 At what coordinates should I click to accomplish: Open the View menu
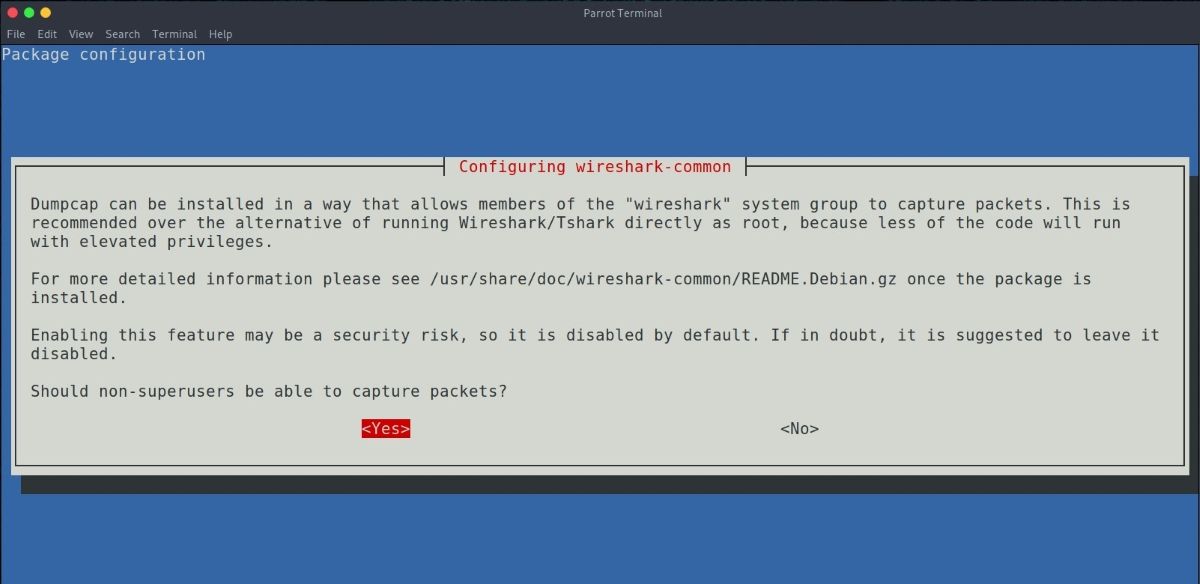tap(81, 34)
